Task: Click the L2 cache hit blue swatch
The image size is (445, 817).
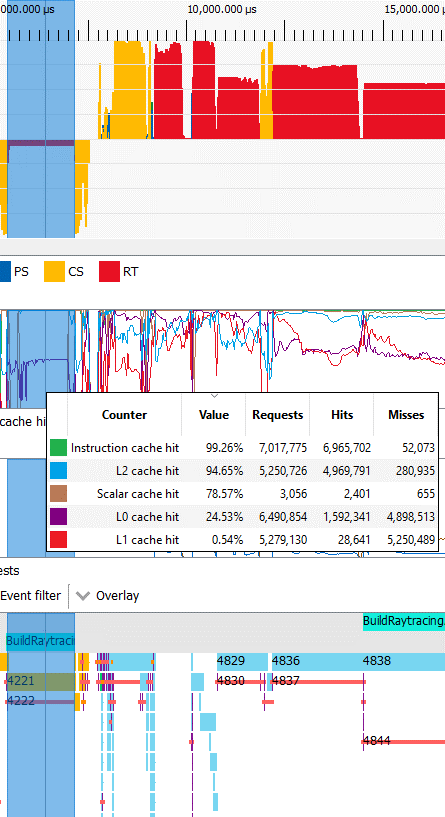Action: pyautogui.click(x=58, y=471)
